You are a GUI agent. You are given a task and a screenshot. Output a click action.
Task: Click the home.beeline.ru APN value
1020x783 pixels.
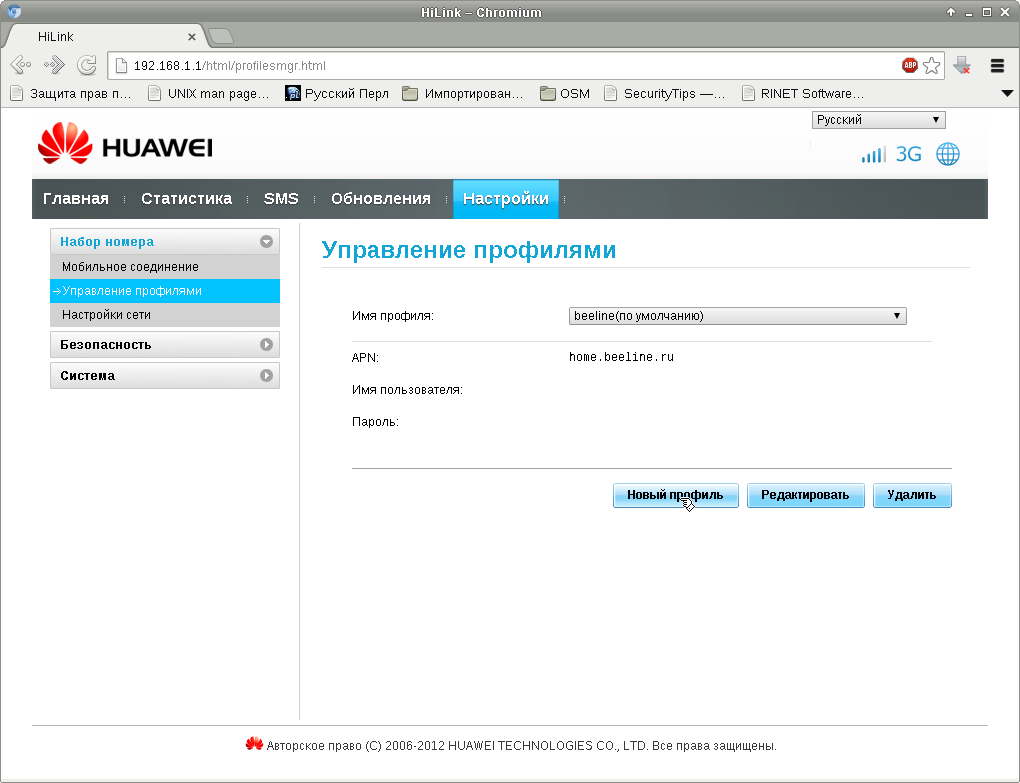click(621, 357)
